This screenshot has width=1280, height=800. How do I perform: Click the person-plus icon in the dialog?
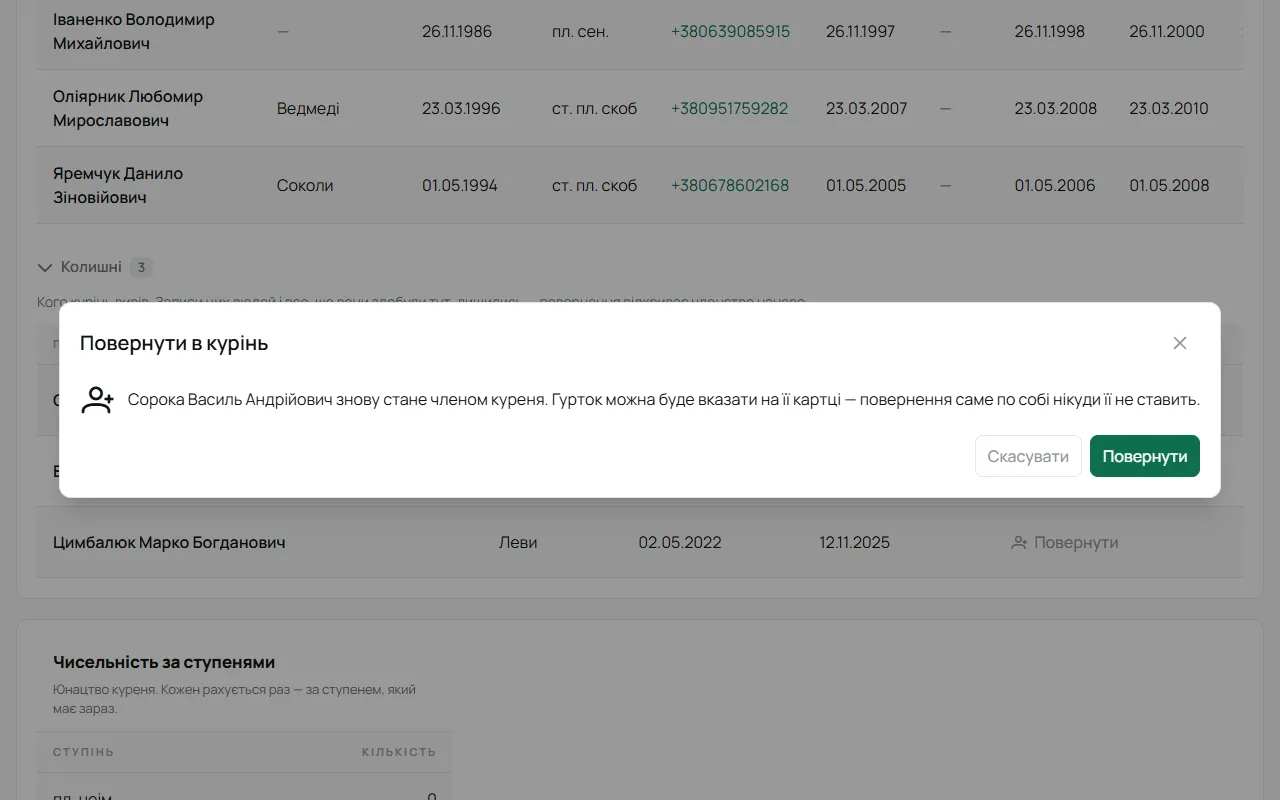point(98,400)
